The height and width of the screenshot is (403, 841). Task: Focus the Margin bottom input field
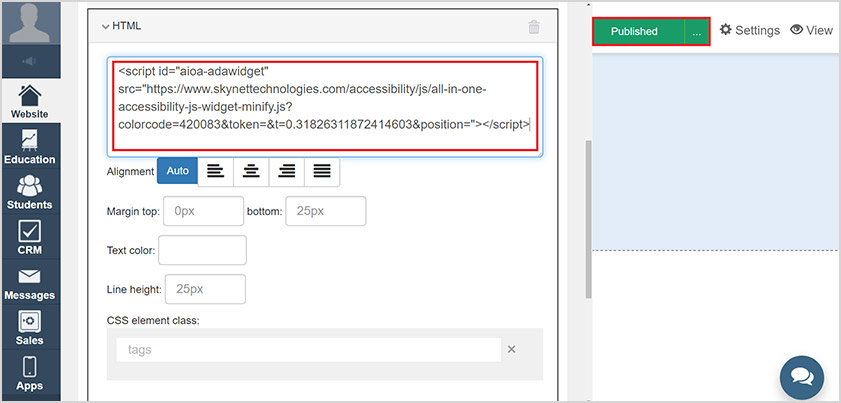coord(326,211)
